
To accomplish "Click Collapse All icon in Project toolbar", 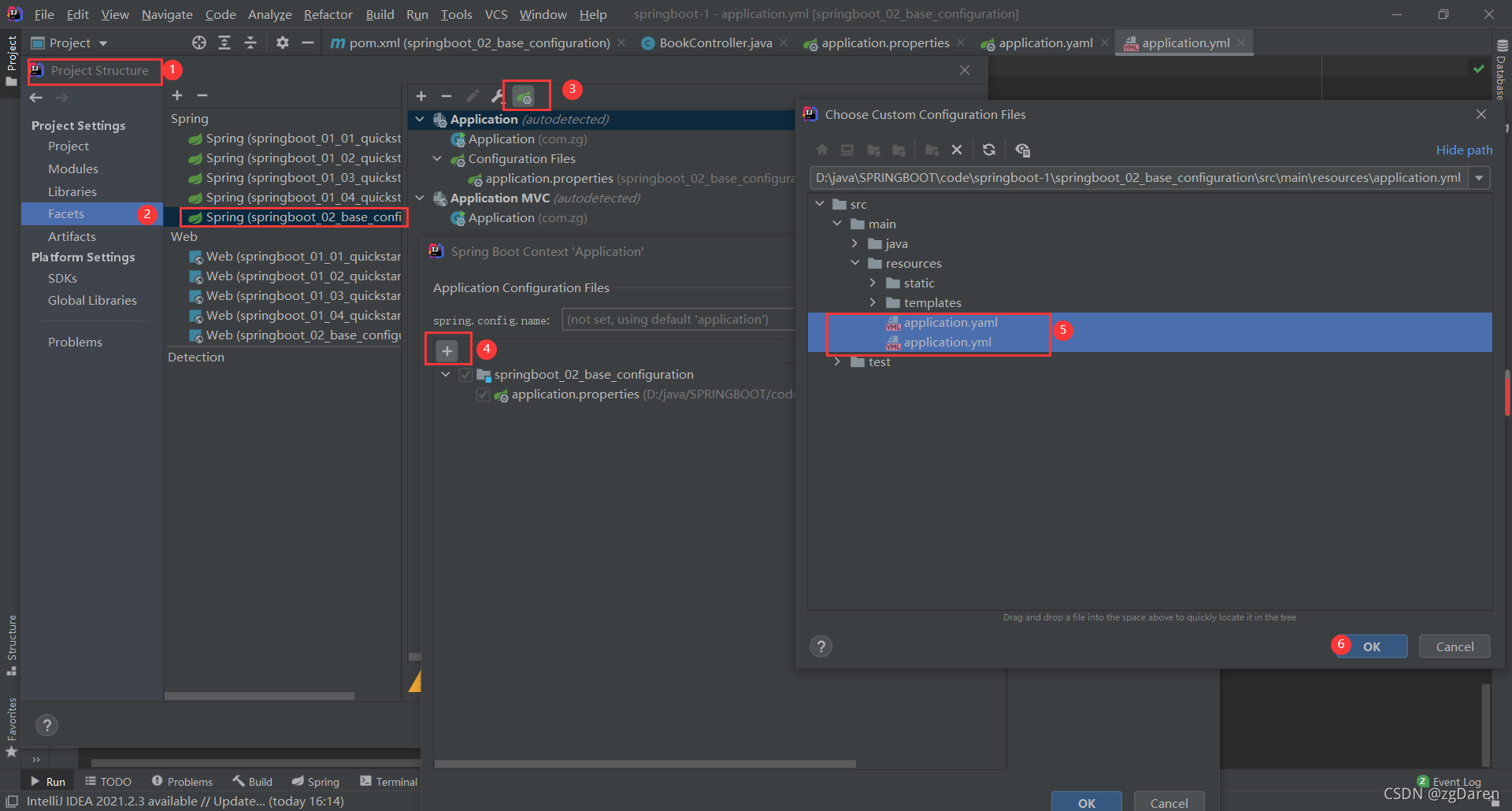I will coord(250,43).
